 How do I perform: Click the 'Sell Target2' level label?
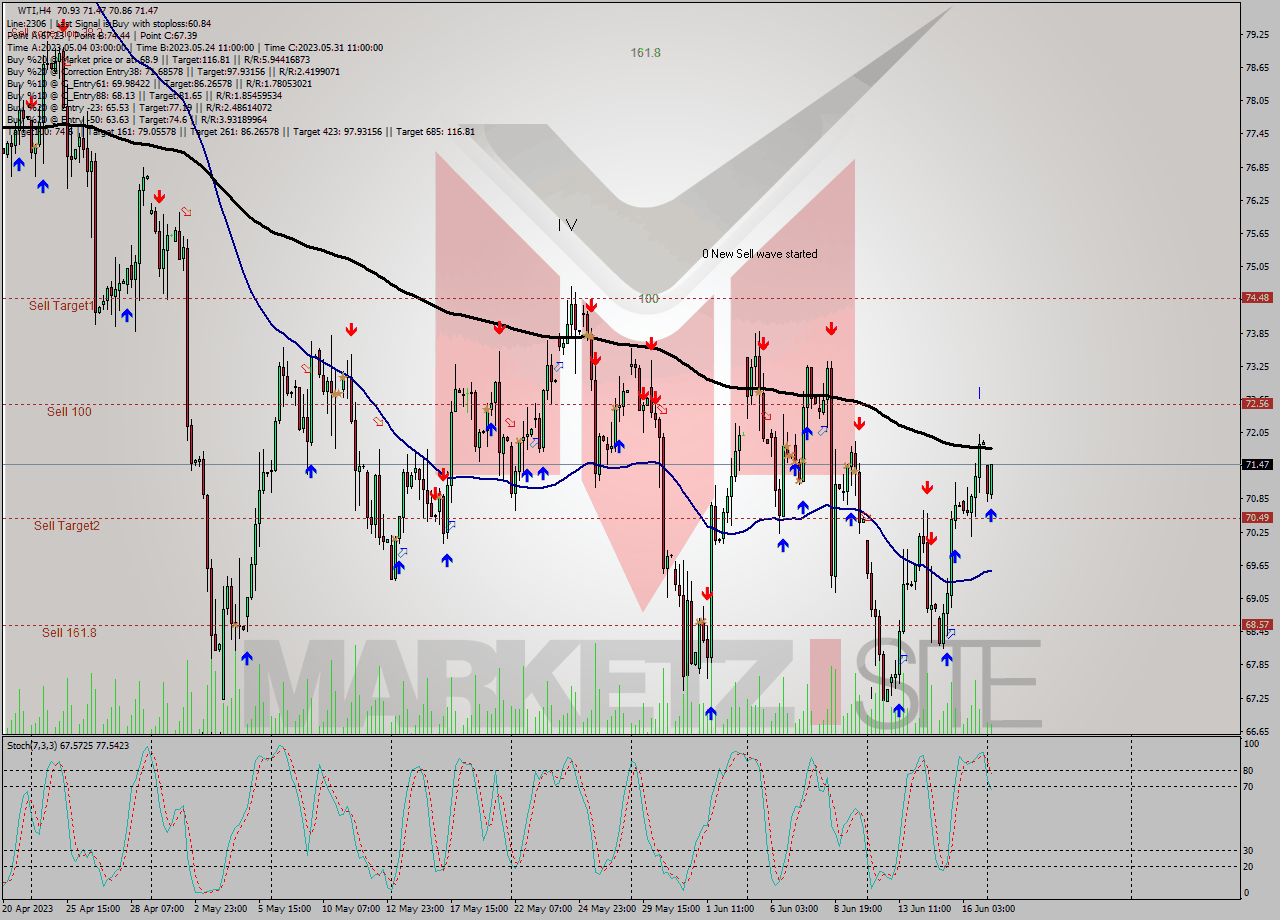point(67,525)
